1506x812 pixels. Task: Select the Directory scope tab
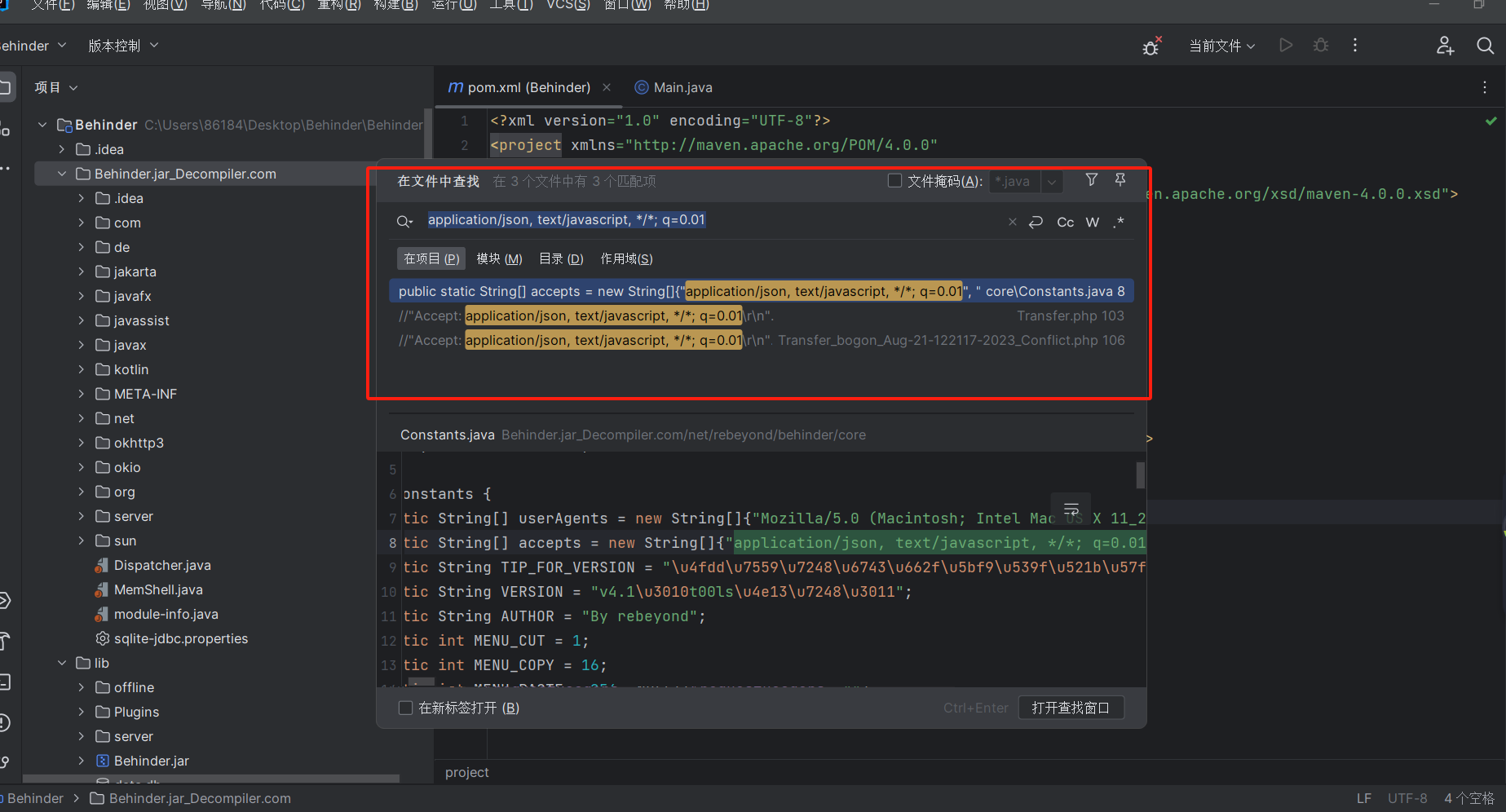point(561,258)
